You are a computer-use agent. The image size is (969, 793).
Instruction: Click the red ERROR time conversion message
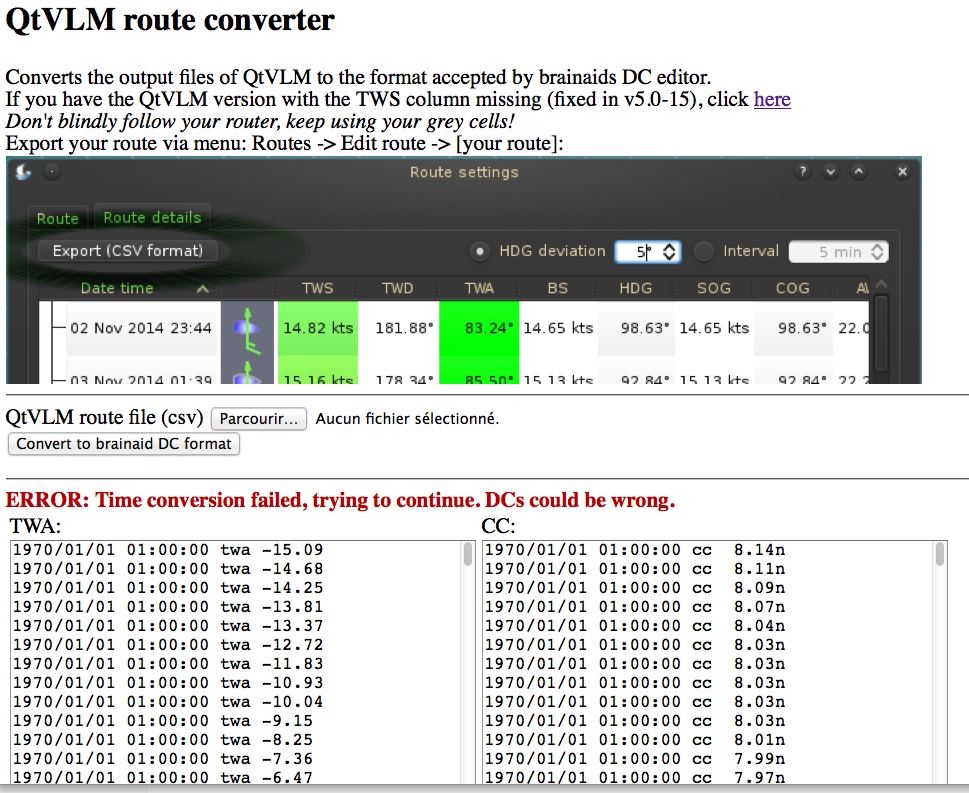tap(340, 500)
